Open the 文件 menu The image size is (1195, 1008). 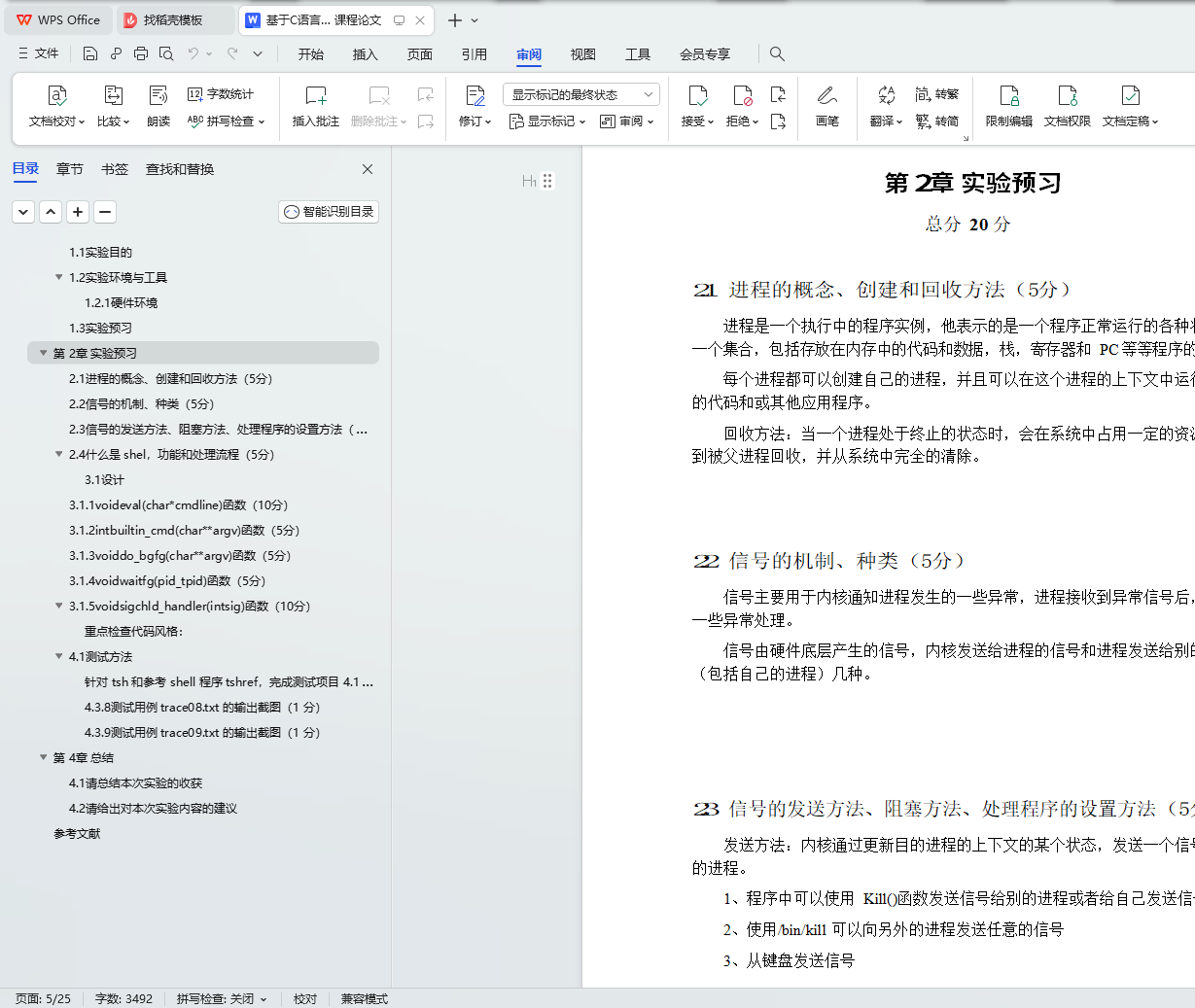(39, 53)
